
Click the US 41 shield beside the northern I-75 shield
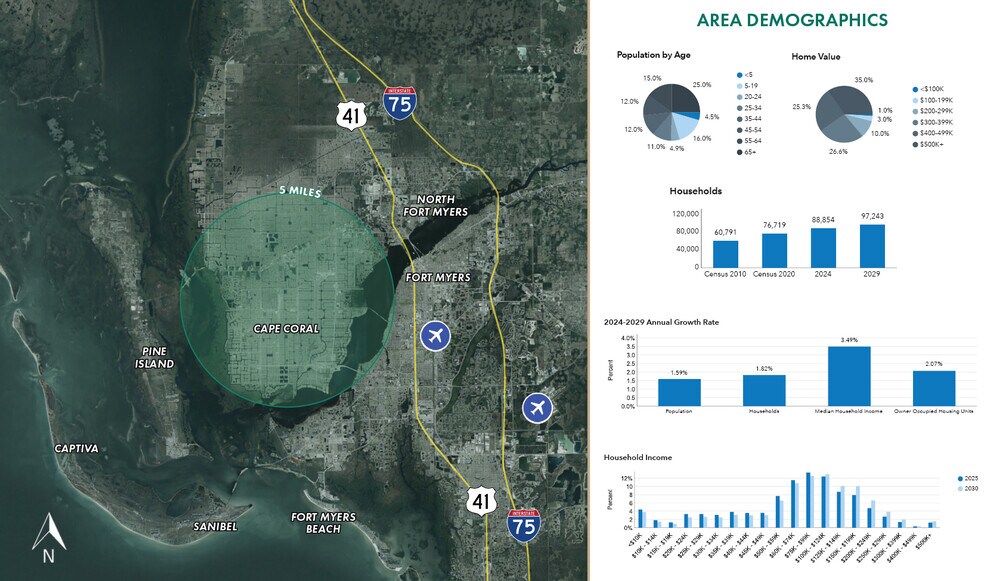point(351,115)
